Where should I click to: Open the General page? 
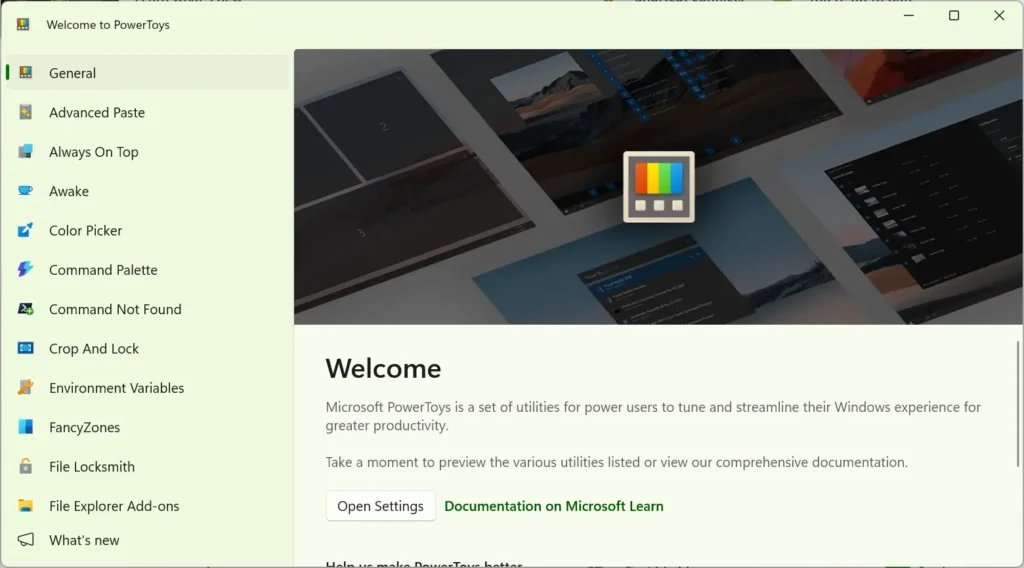(146, 72)
